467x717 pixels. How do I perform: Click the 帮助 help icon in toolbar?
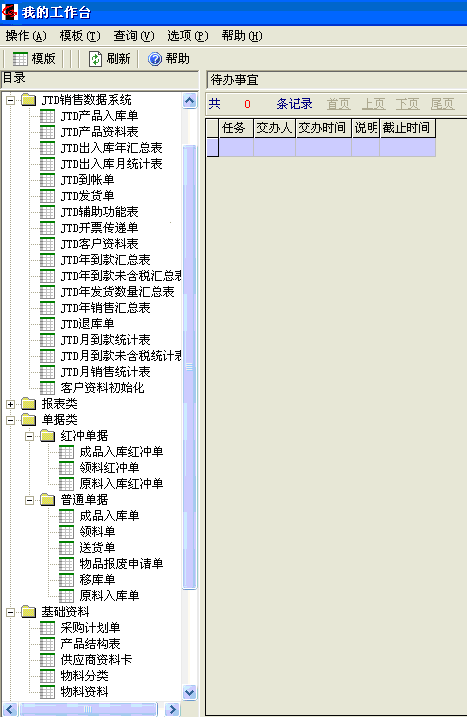coord(155,59)
